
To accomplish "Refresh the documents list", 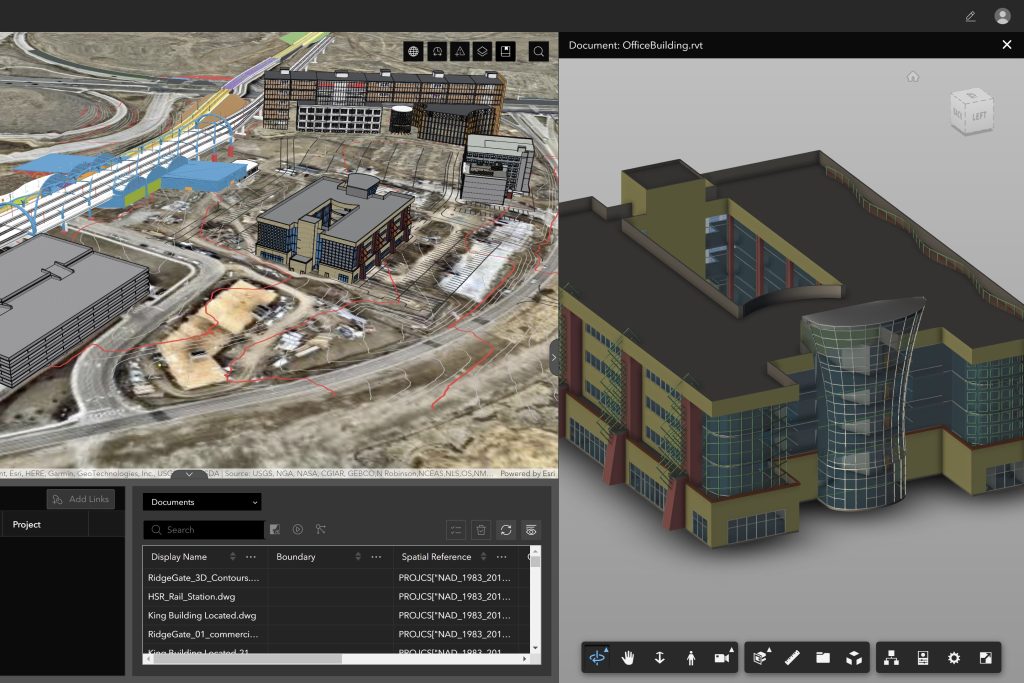I will (x=507, y=530).
